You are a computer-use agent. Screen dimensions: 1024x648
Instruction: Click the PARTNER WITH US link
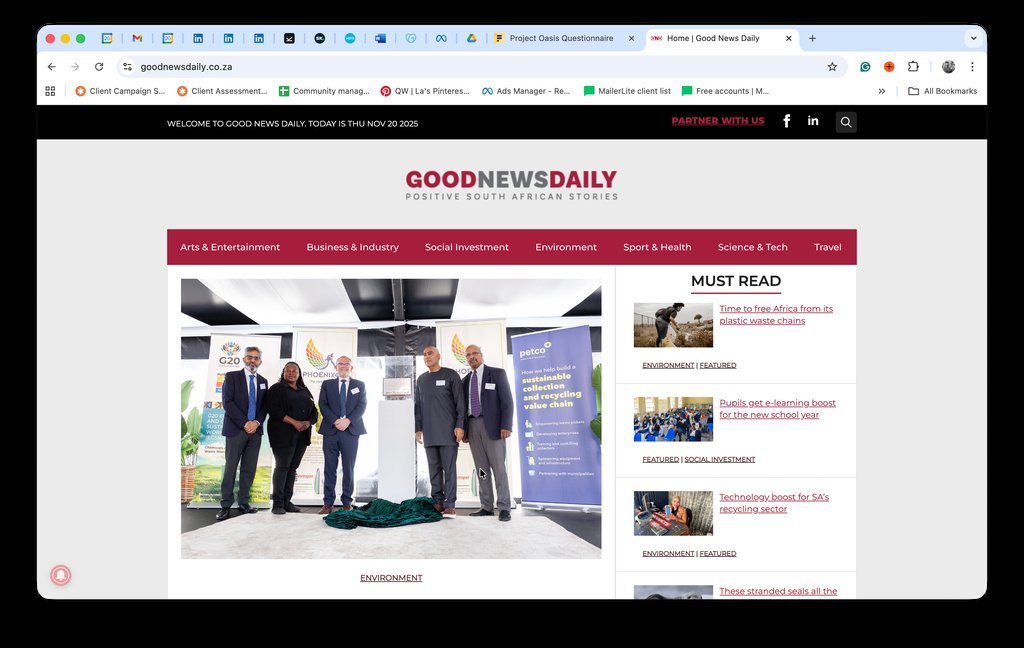[x=718, y=121]
